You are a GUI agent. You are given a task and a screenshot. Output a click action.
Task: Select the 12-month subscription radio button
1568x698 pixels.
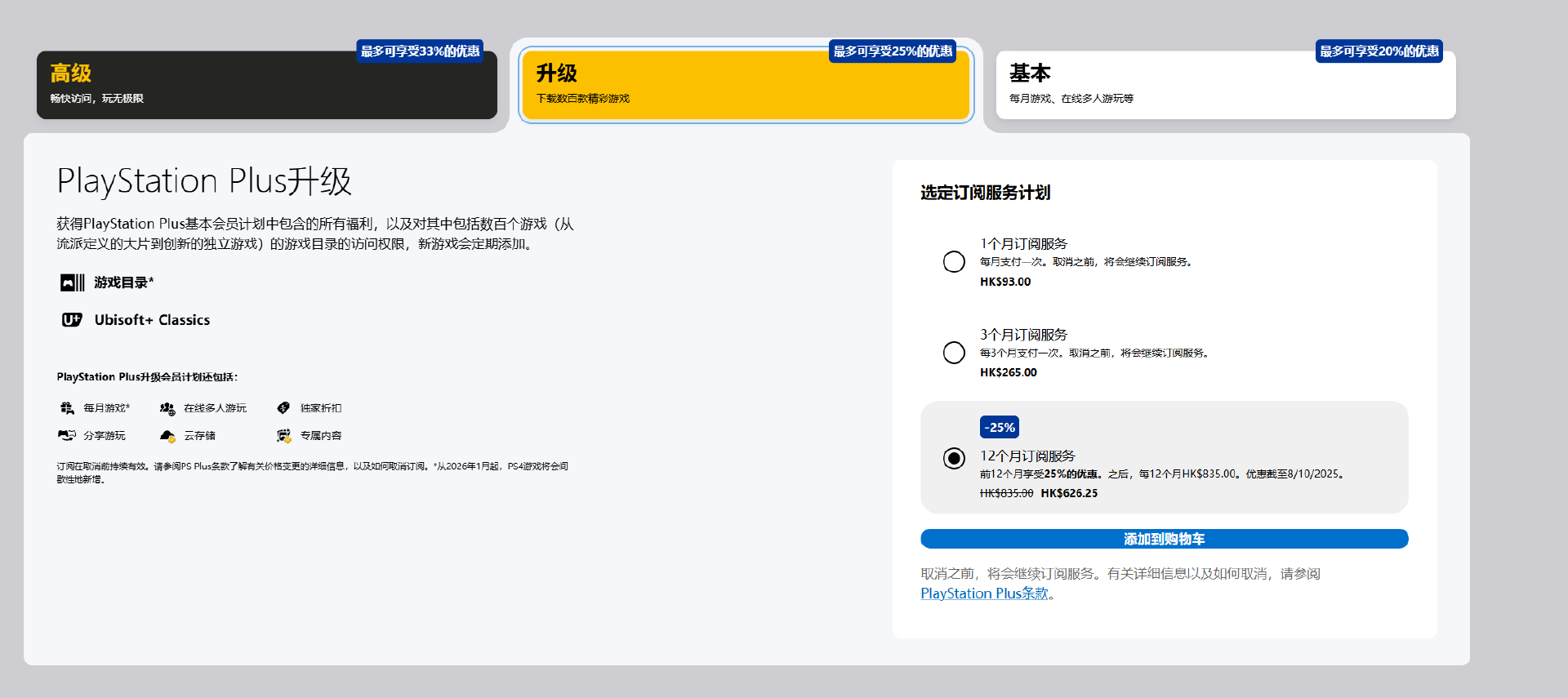point(954,458)
